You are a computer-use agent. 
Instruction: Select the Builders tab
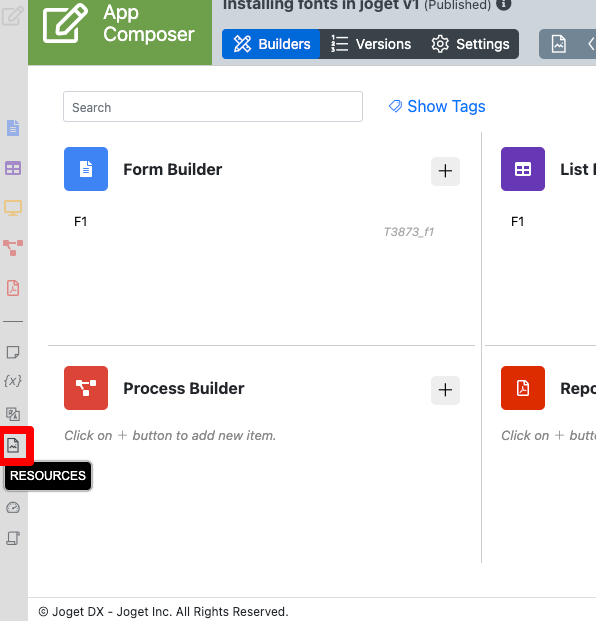(x=271, y=44)
